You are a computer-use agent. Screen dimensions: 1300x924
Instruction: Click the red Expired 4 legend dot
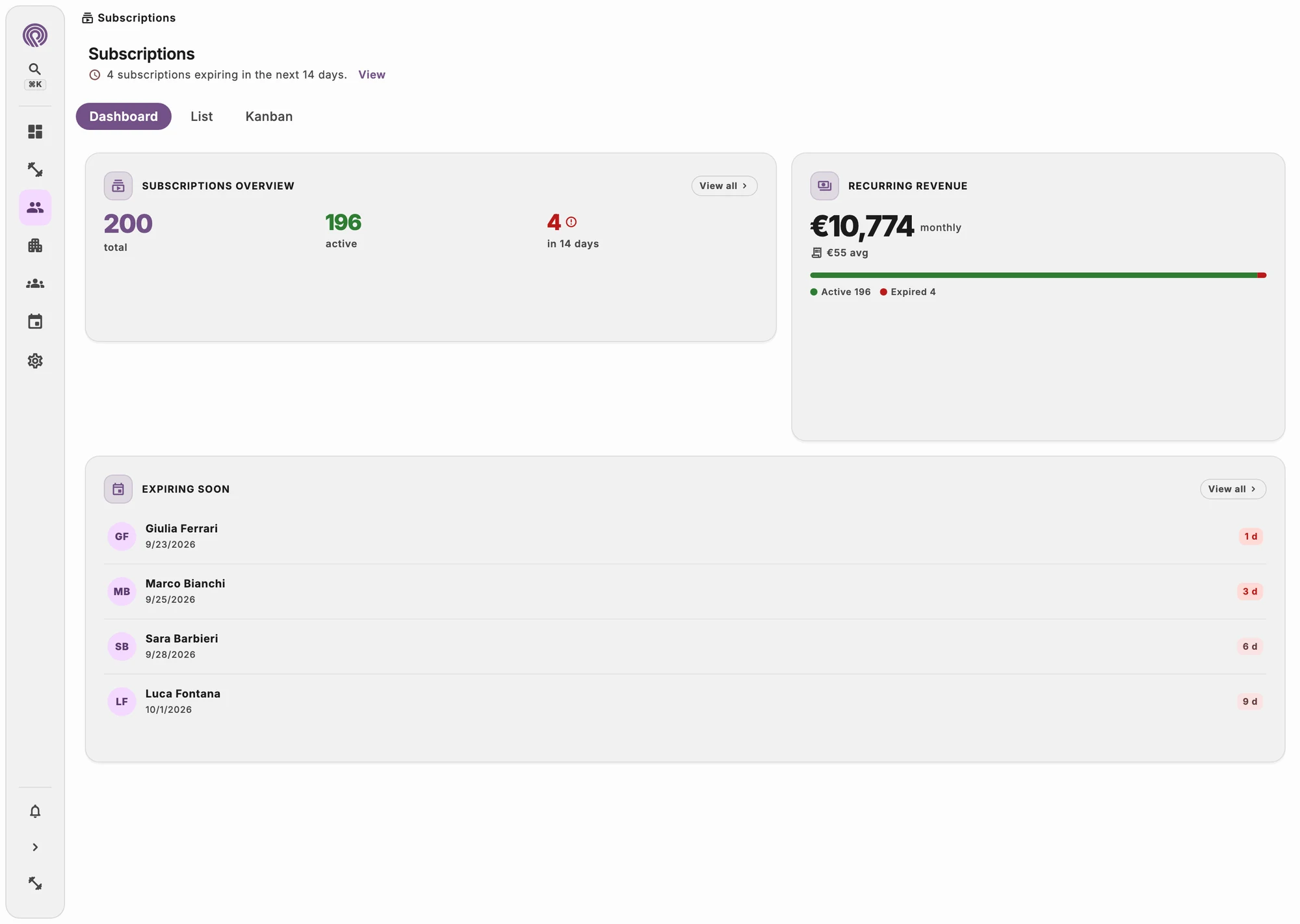(x=883, y=292)
